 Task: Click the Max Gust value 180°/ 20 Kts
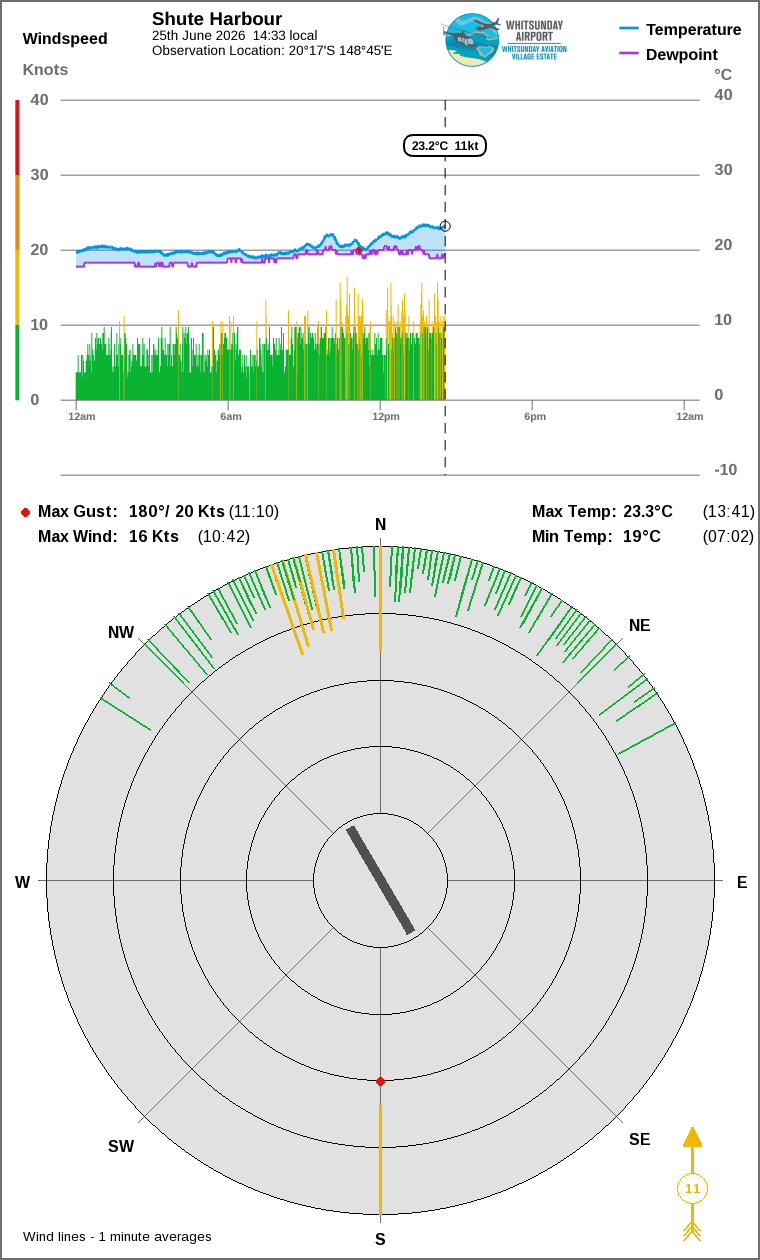coord(177,512)
